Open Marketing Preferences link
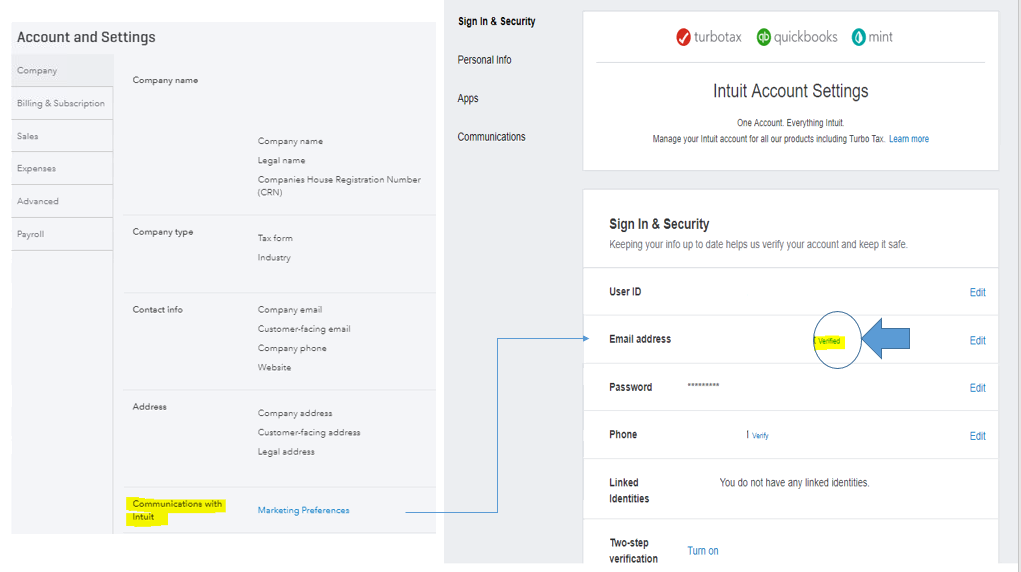 303,510
